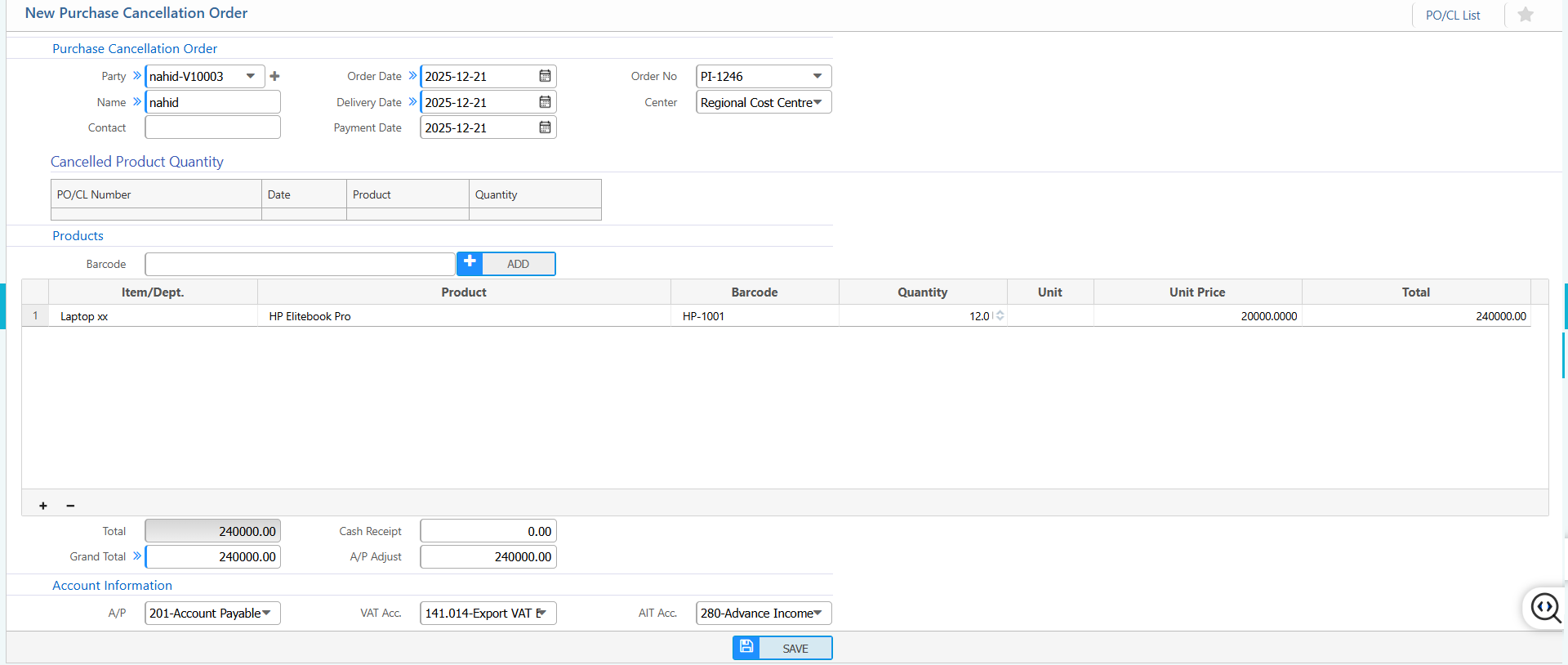This screenshot has height=665, width=1568.
Task: Click the SAVE button
Action: click(x=782, y=648)
